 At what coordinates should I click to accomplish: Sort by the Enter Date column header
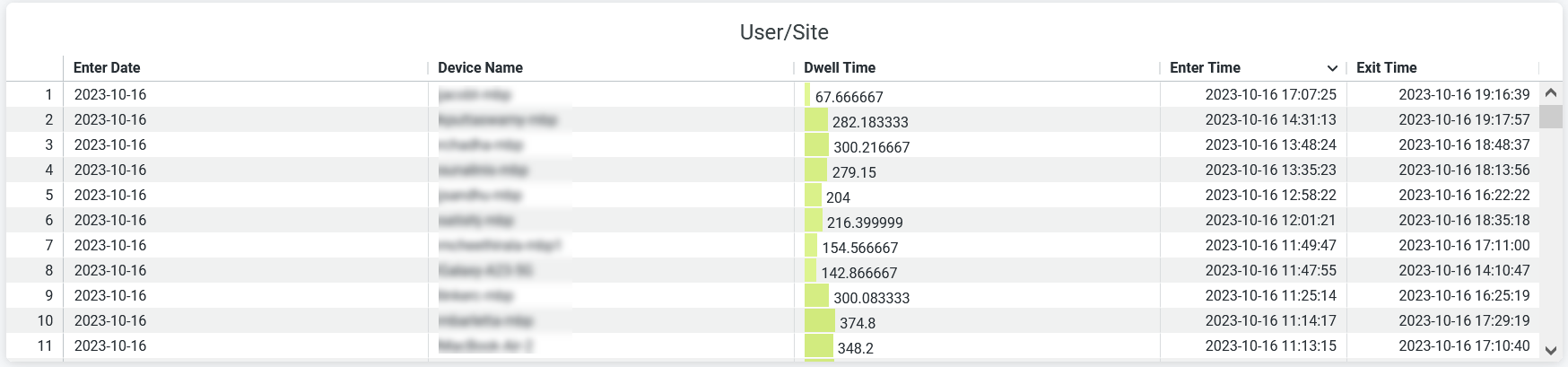pos(107,68)
